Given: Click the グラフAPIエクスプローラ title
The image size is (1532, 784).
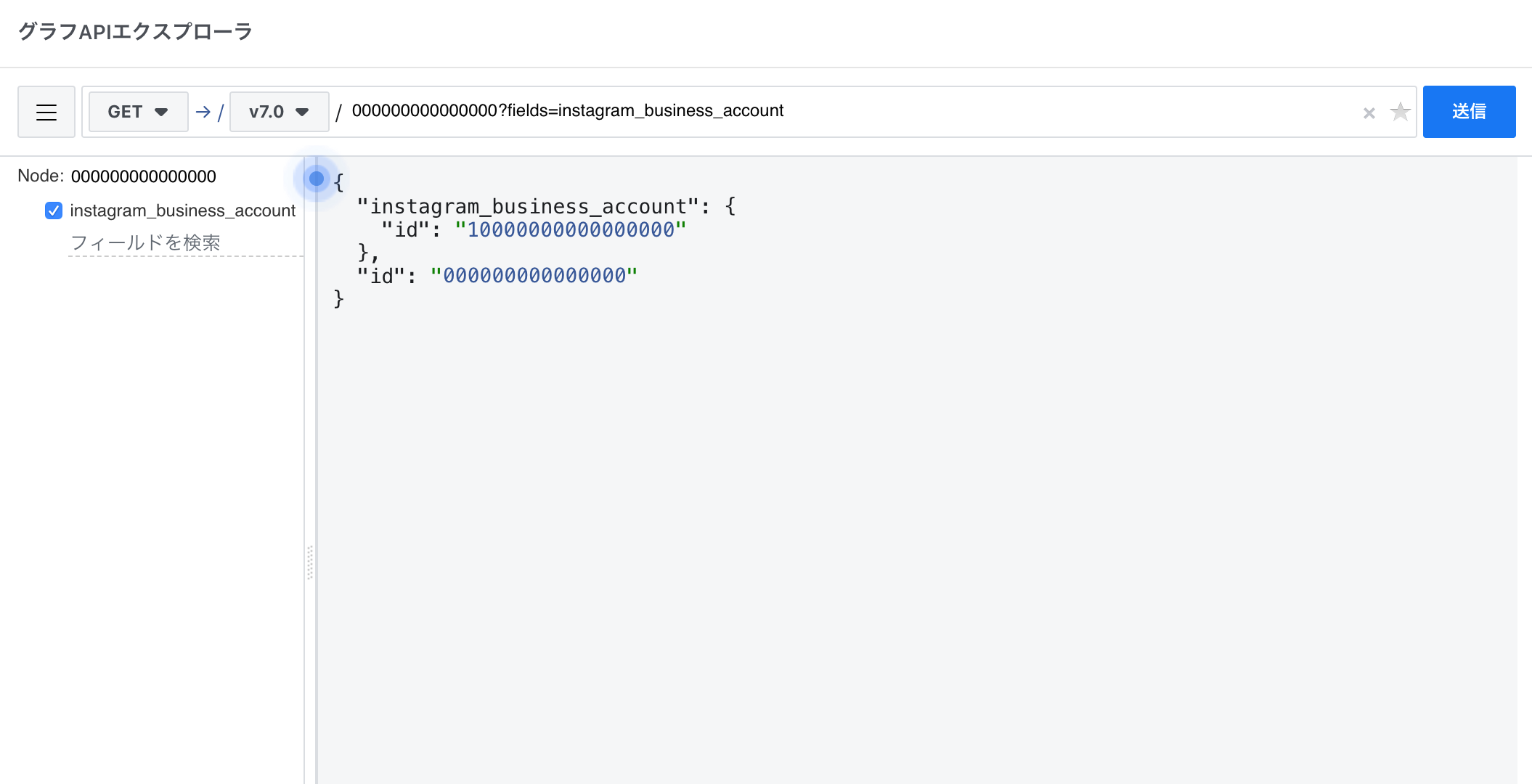Looking at the screenshot, I should coord(135,31).
